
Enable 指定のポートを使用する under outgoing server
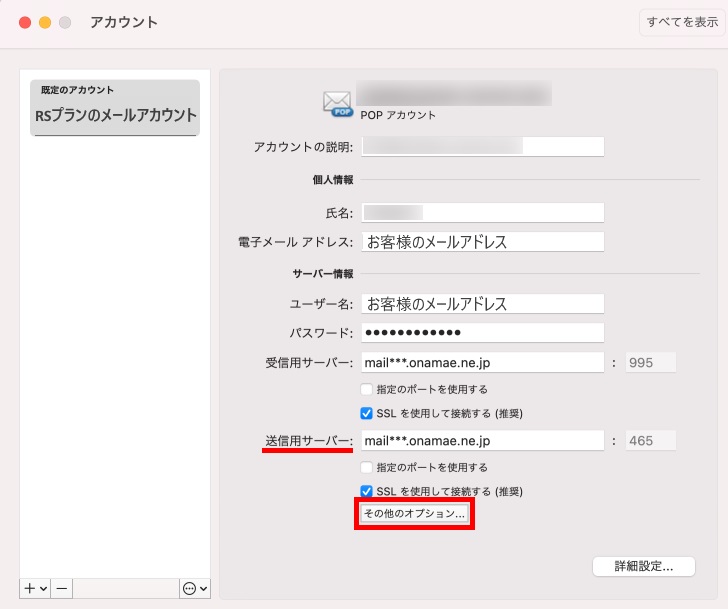tap(366, 467)
